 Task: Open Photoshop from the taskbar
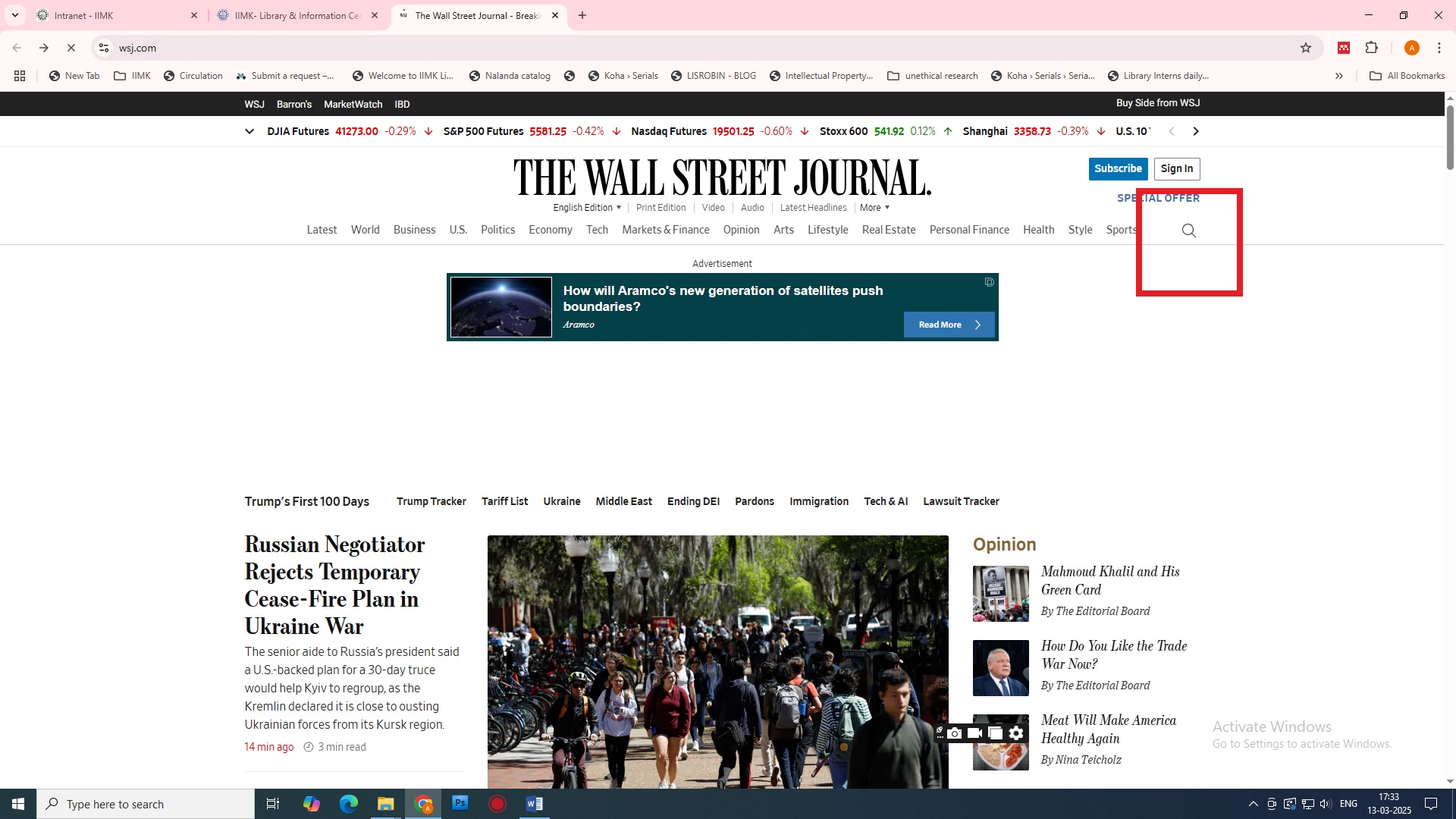tap(460, 804)
